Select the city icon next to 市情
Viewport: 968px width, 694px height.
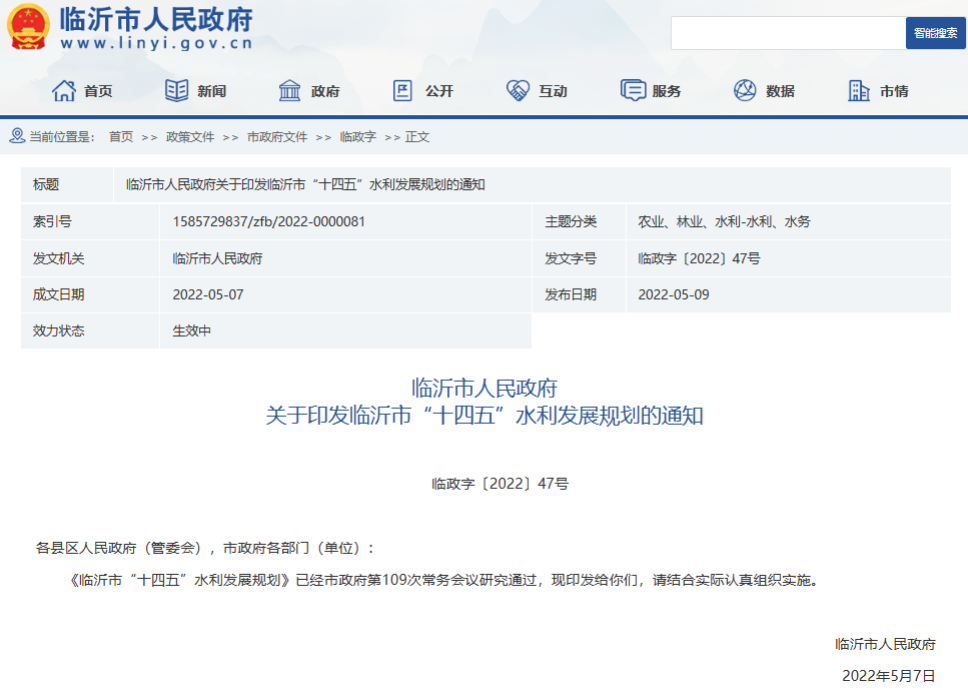coord(858,89)
